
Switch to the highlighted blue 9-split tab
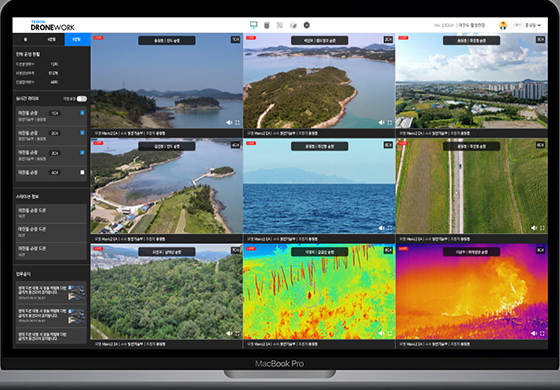pos(78,40)
